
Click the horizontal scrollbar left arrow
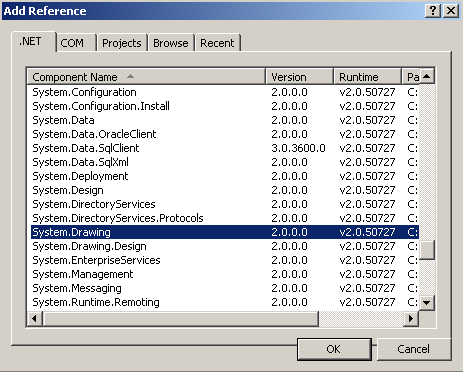coord(35,319)
